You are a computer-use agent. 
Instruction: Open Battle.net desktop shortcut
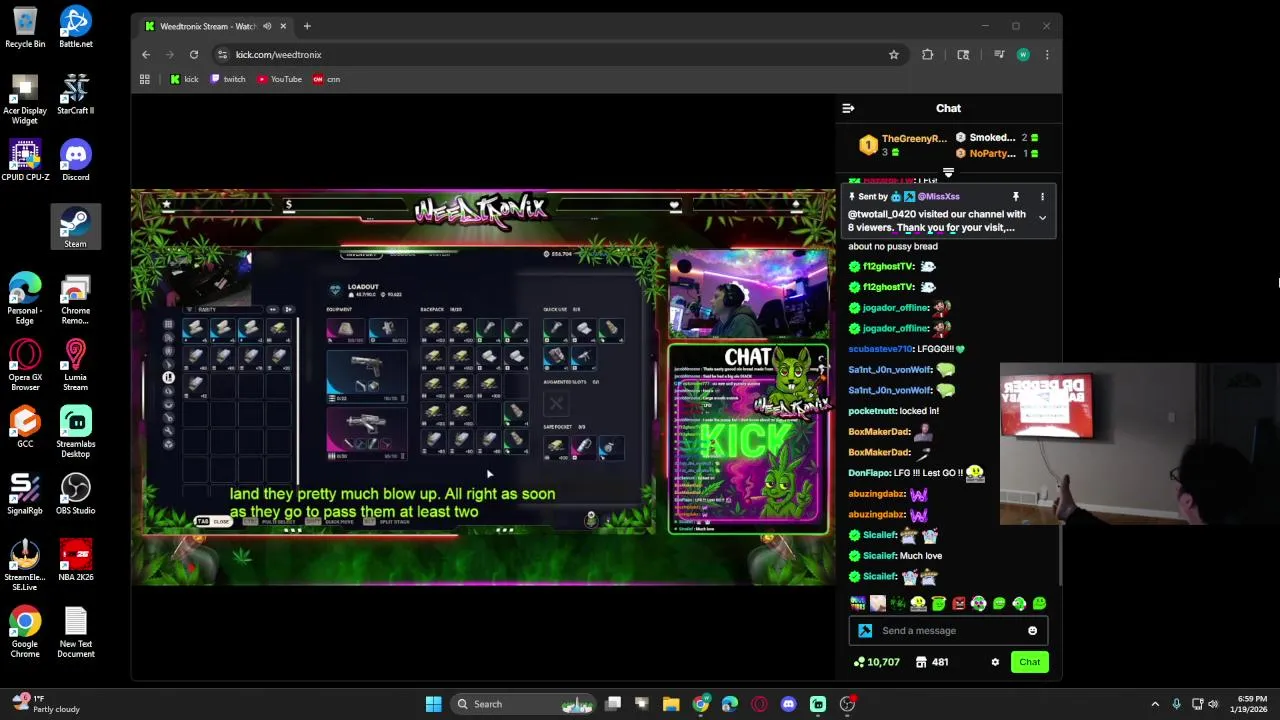(x=76, y=27)
